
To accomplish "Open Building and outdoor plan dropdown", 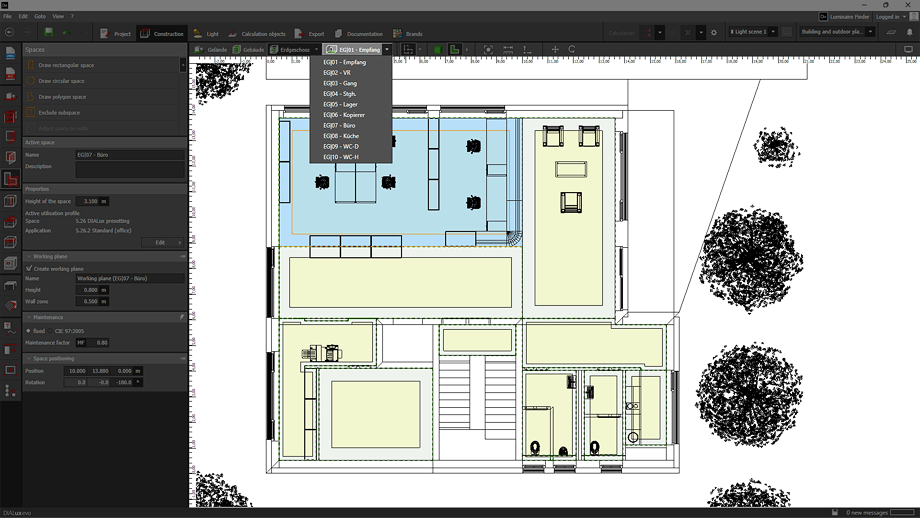I will (837, 32).
